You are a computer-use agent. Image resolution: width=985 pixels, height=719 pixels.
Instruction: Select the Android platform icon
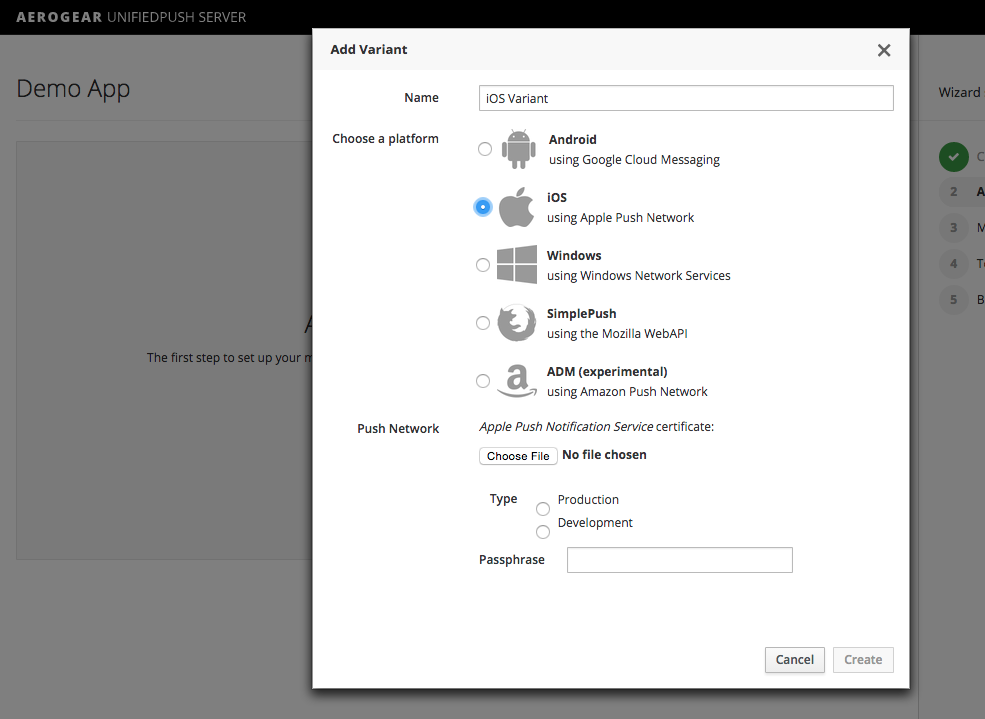517,148
